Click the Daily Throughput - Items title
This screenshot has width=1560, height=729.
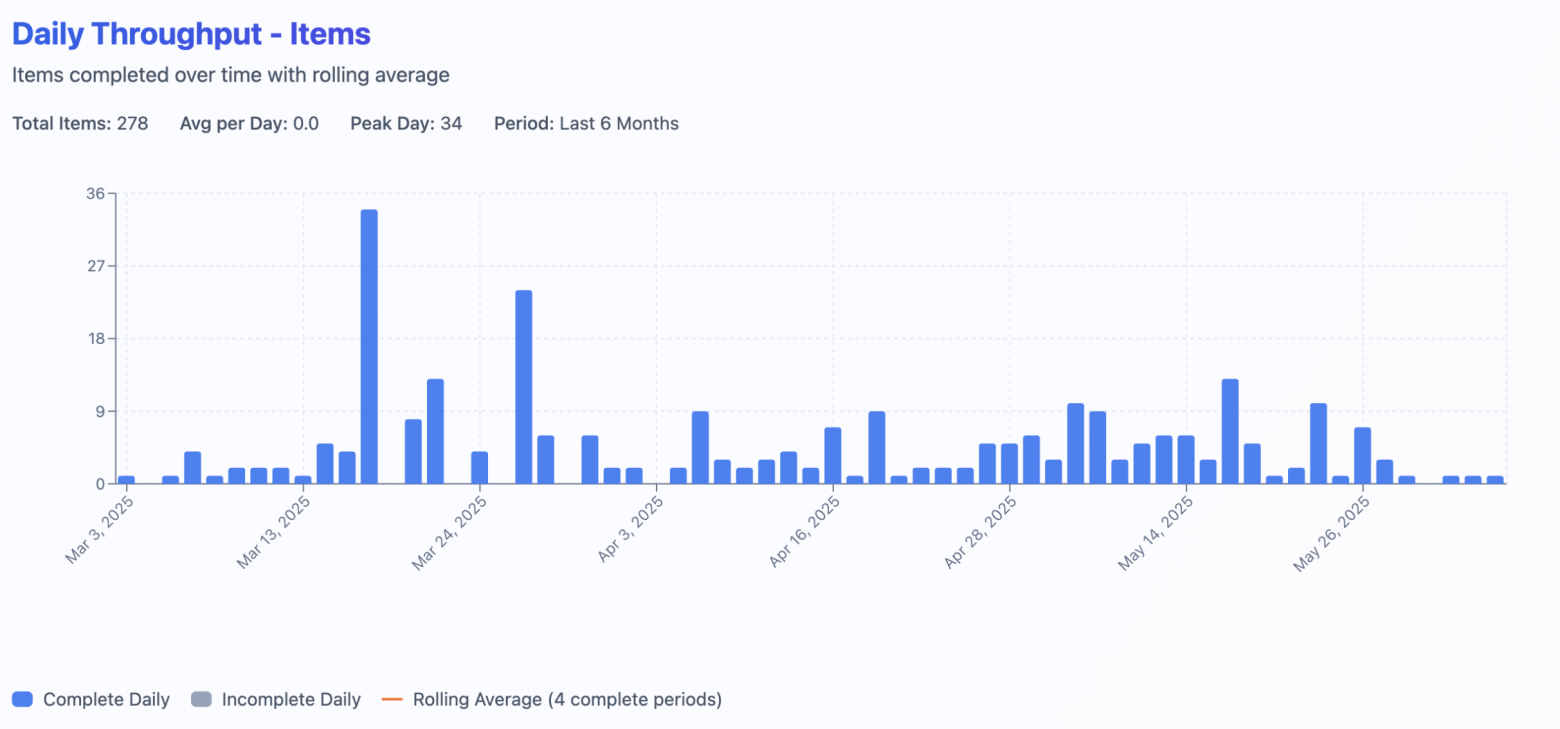[191, 34]
